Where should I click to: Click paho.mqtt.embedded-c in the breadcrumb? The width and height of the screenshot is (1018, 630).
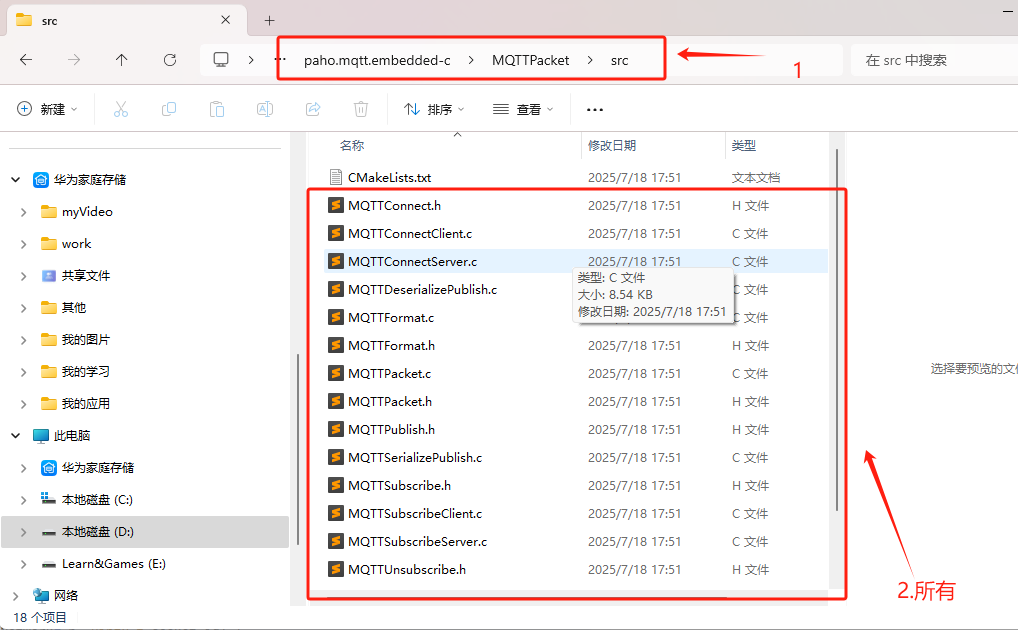[x=377, y=60]
